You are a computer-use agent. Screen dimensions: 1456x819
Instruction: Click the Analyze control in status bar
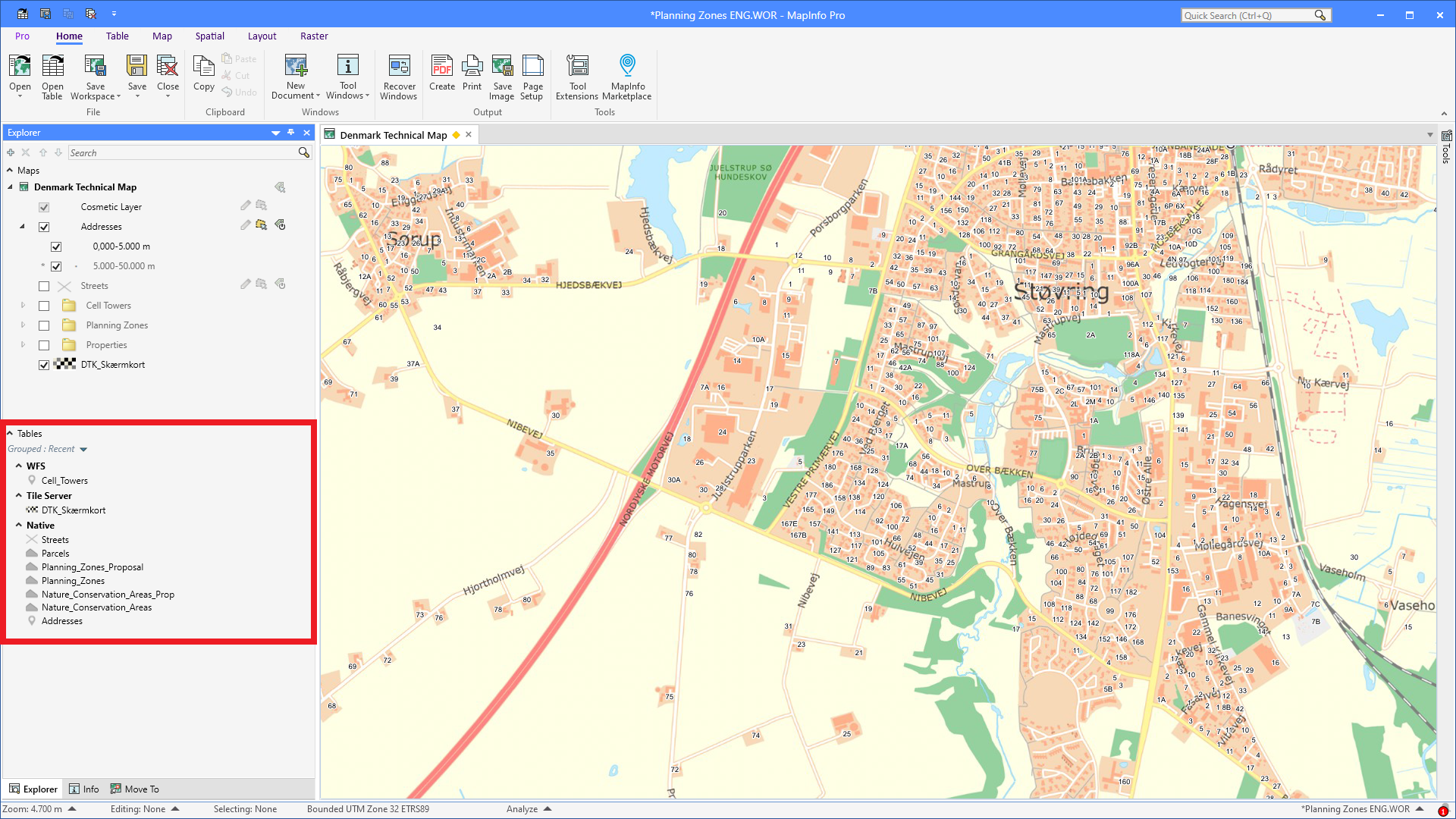point(529,808)
